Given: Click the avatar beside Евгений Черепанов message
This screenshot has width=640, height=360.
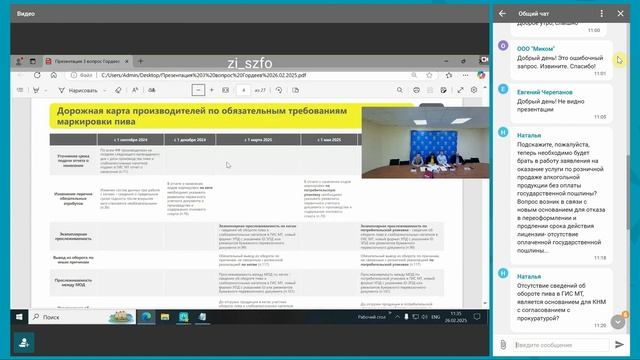Looking at the screenshot, I should point(503,89).
